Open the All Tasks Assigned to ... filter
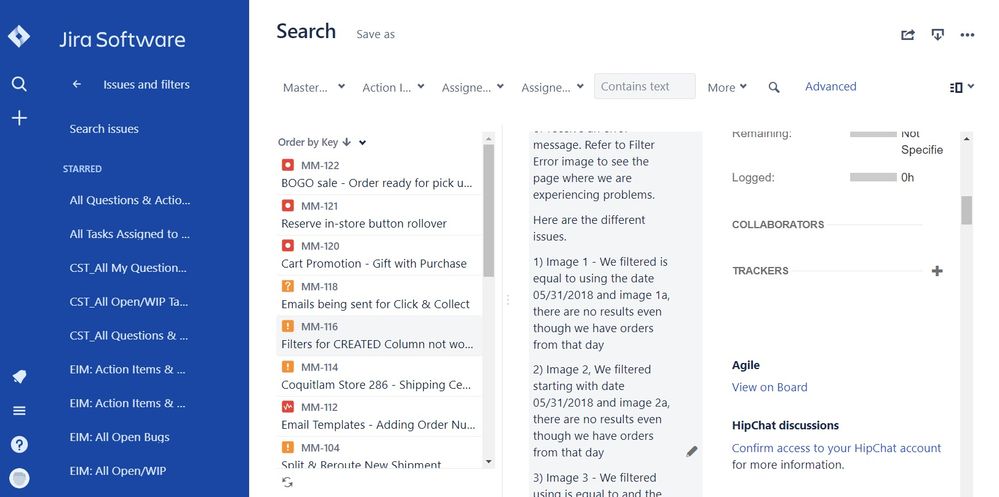Screen dimensions: 999x497 (x=130, y=234)
